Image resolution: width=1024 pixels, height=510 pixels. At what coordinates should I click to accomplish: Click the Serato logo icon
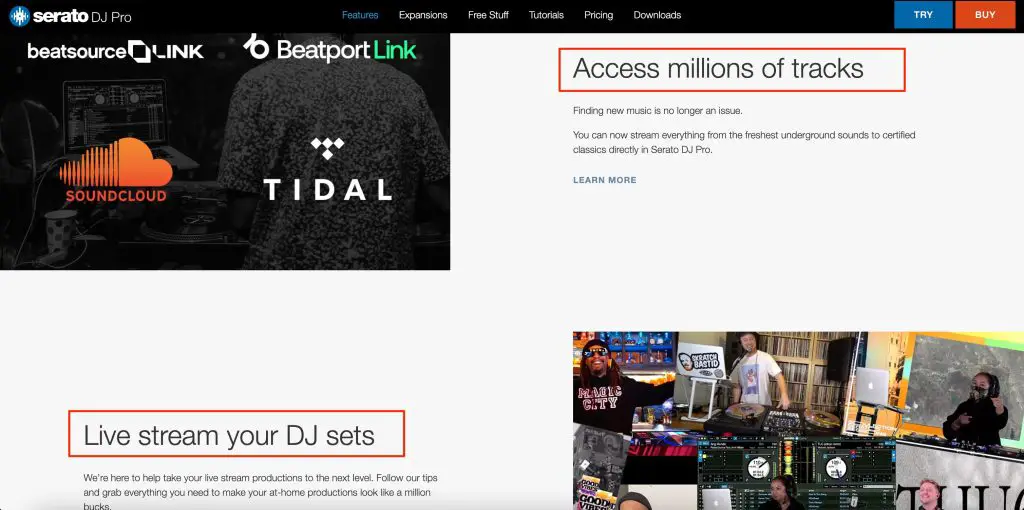coord(20,16)
